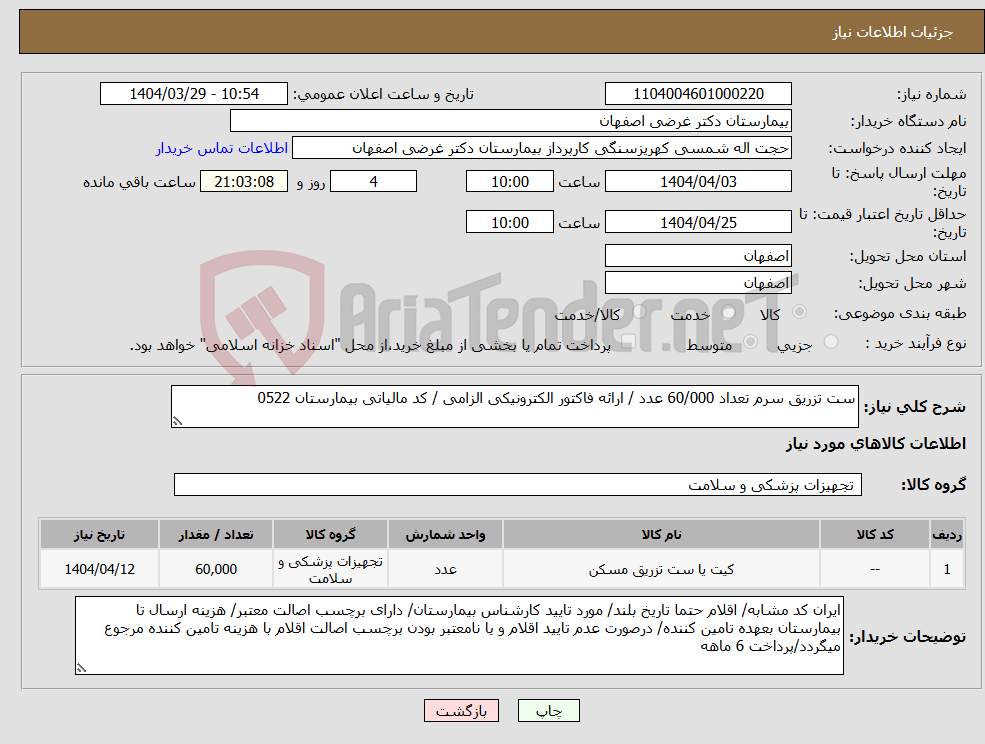This screenshot has width=985, height=744.
Task: Select the خدمت radio button
Action: point(729,312)
